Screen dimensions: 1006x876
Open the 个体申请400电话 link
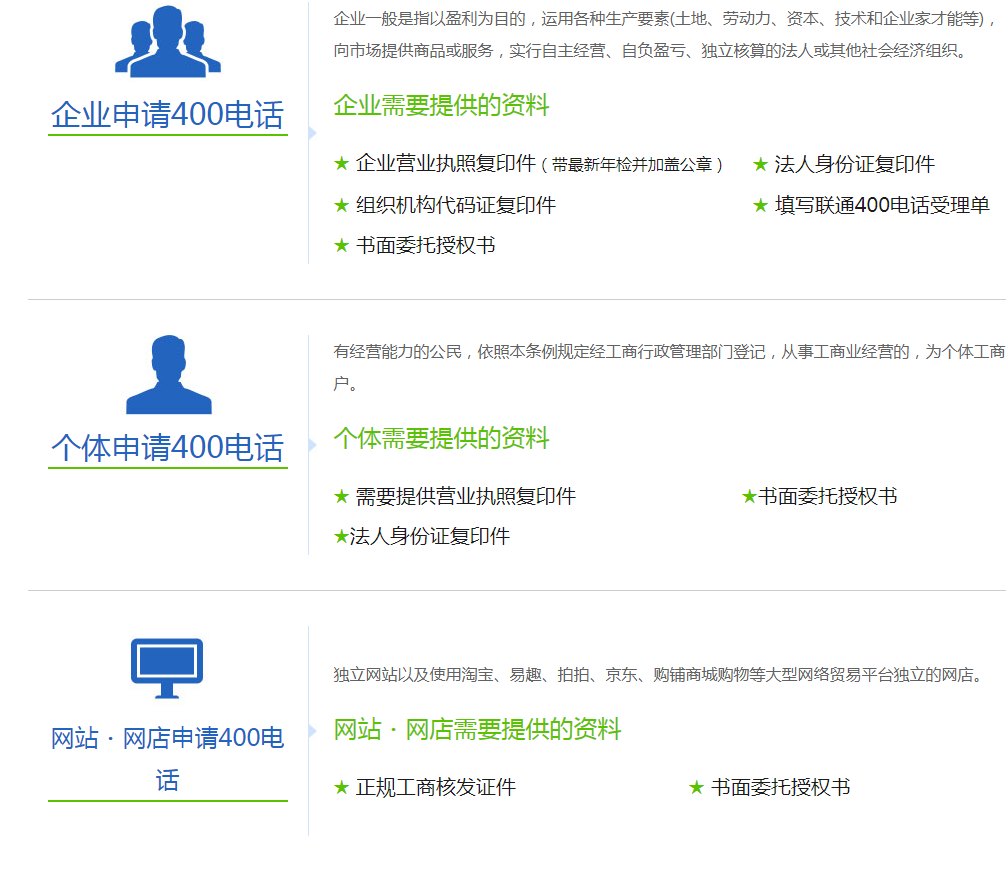[167, 447]
